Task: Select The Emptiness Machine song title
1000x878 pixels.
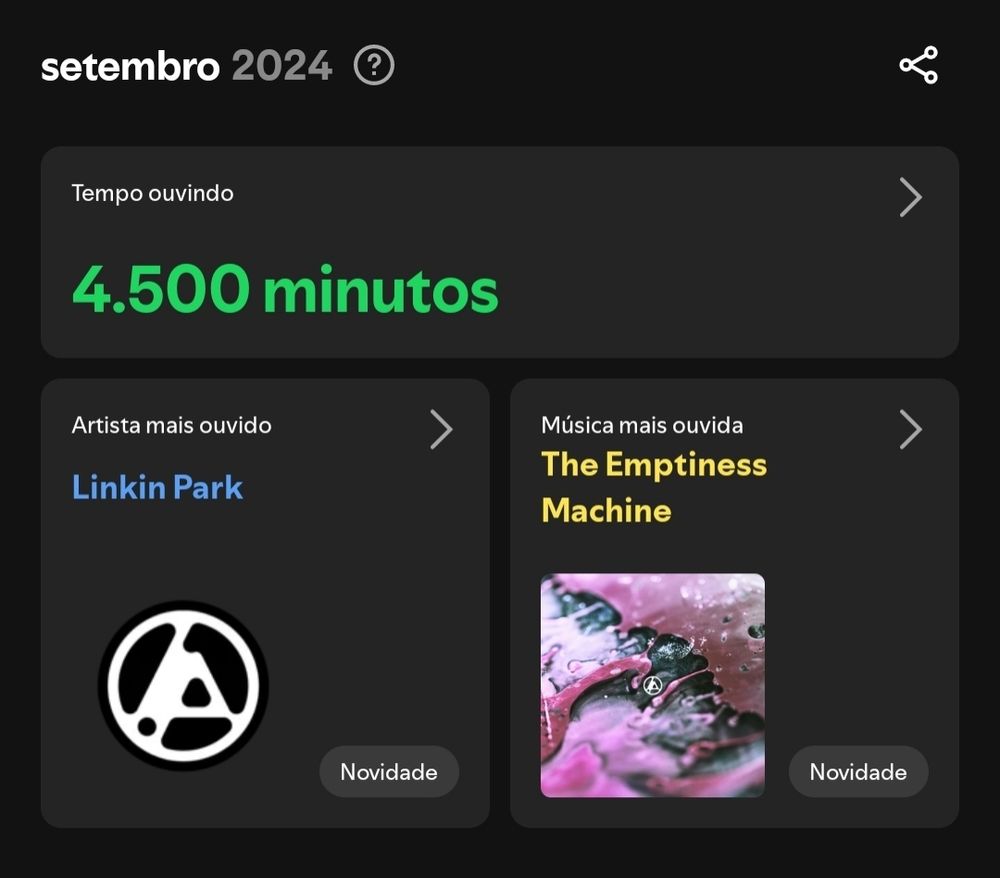Action: click(654, 487)
